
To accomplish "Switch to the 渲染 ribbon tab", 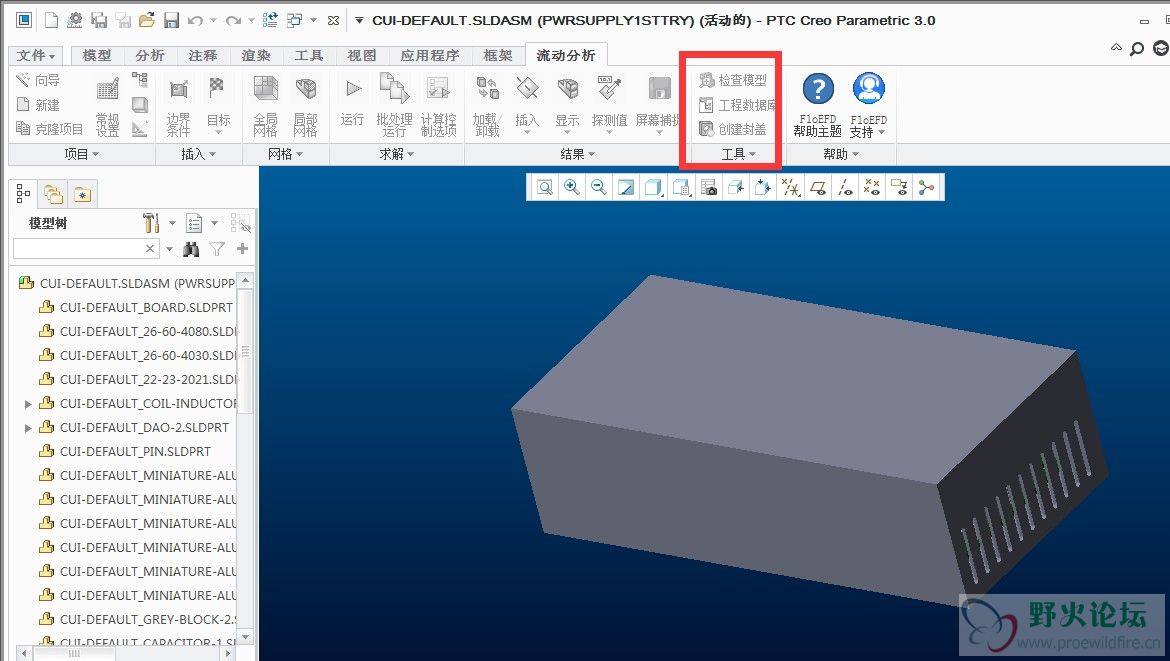I will click(256, 55).
